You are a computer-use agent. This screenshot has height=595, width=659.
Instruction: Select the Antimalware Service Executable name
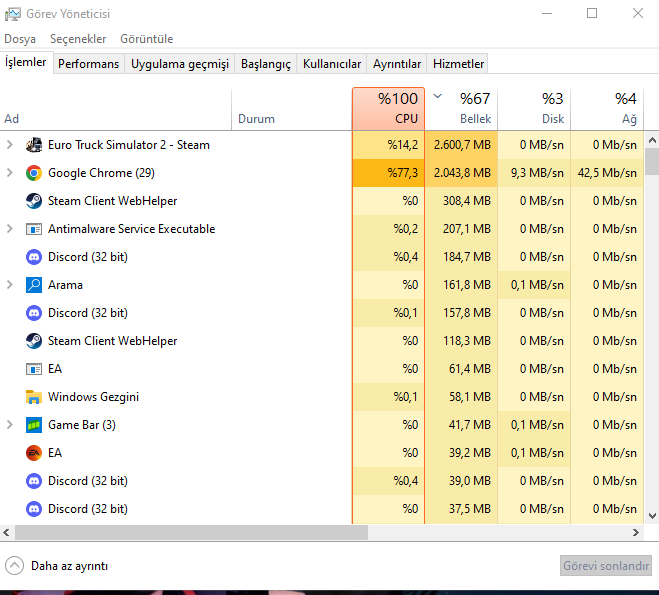(x=132, y=229)
